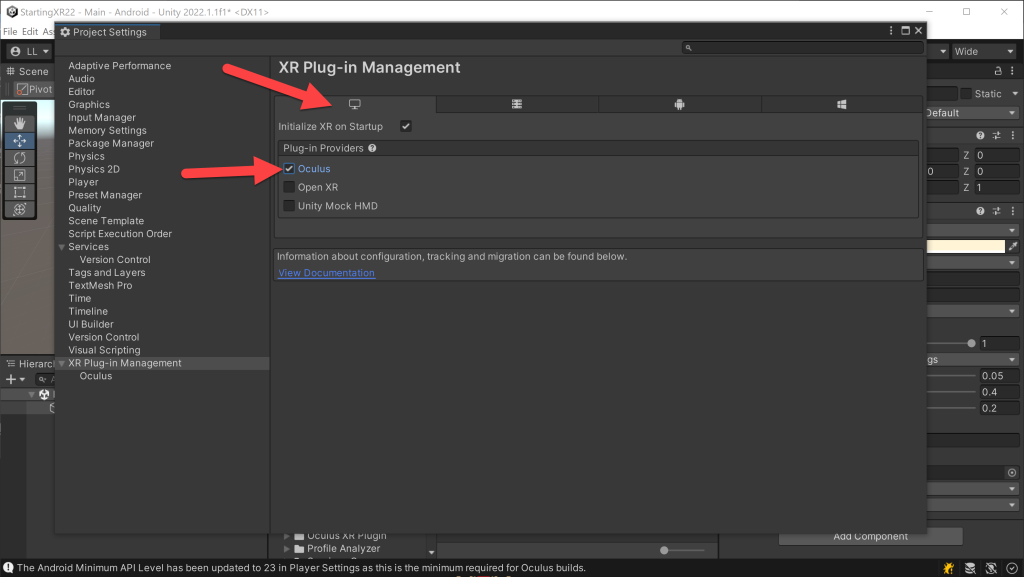Toggle the Static checkbox in Inspector
The height and width of the screenshot is (577, 1024).
click(966, 93)
